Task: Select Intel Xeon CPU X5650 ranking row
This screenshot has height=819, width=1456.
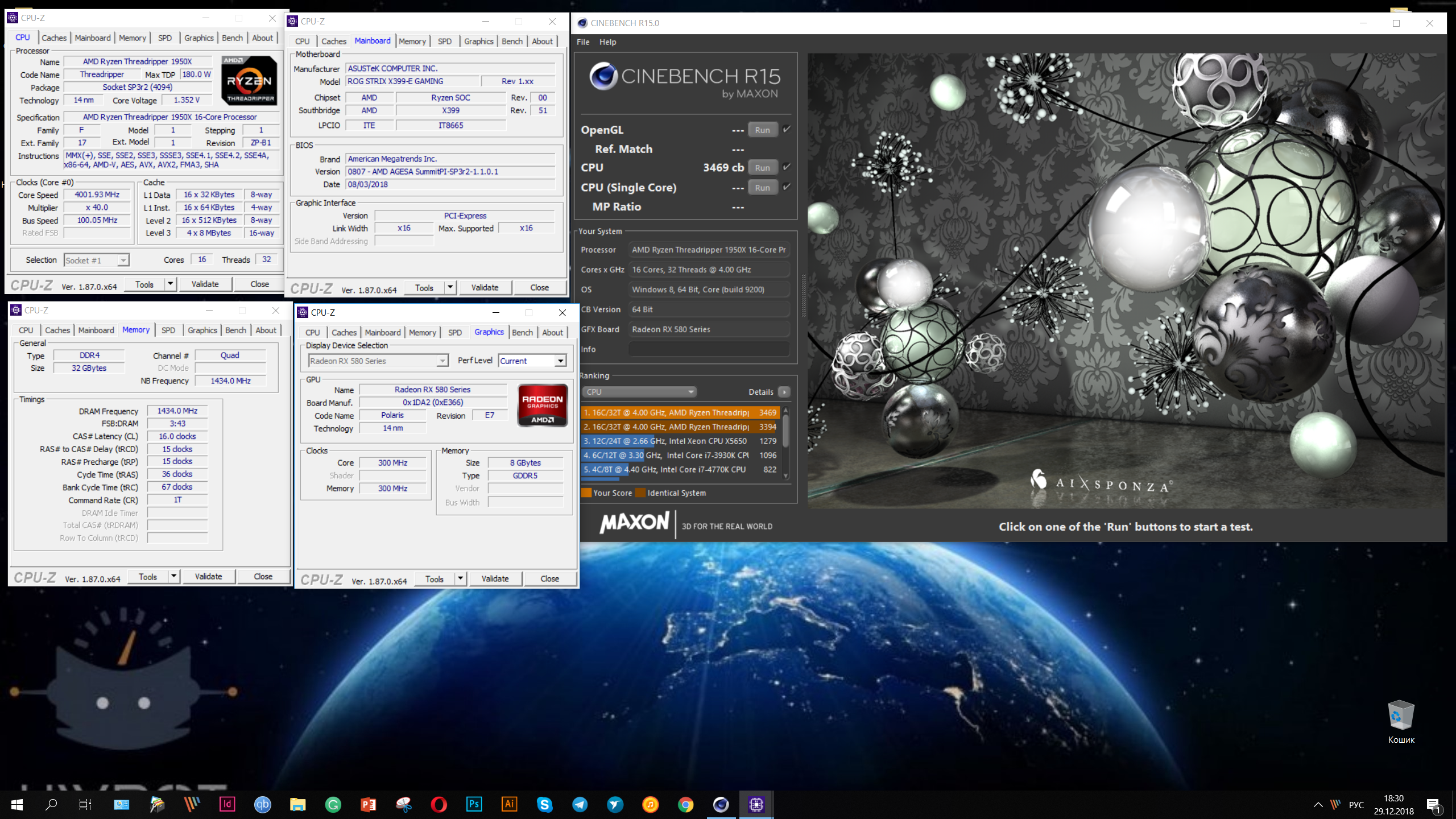Action: pos(680,441)
